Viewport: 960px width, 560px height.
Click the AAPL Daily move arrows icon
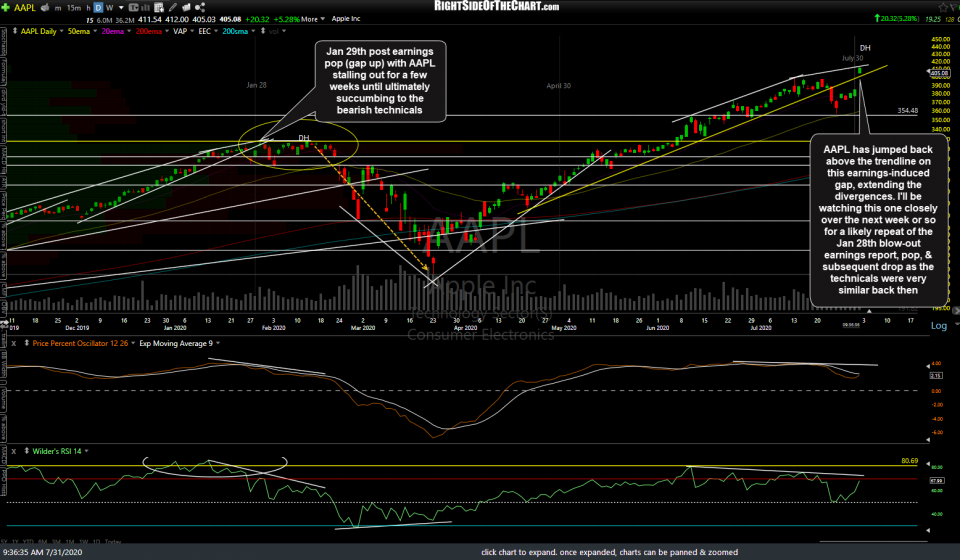pyautogui.click(x=15, y=31)
